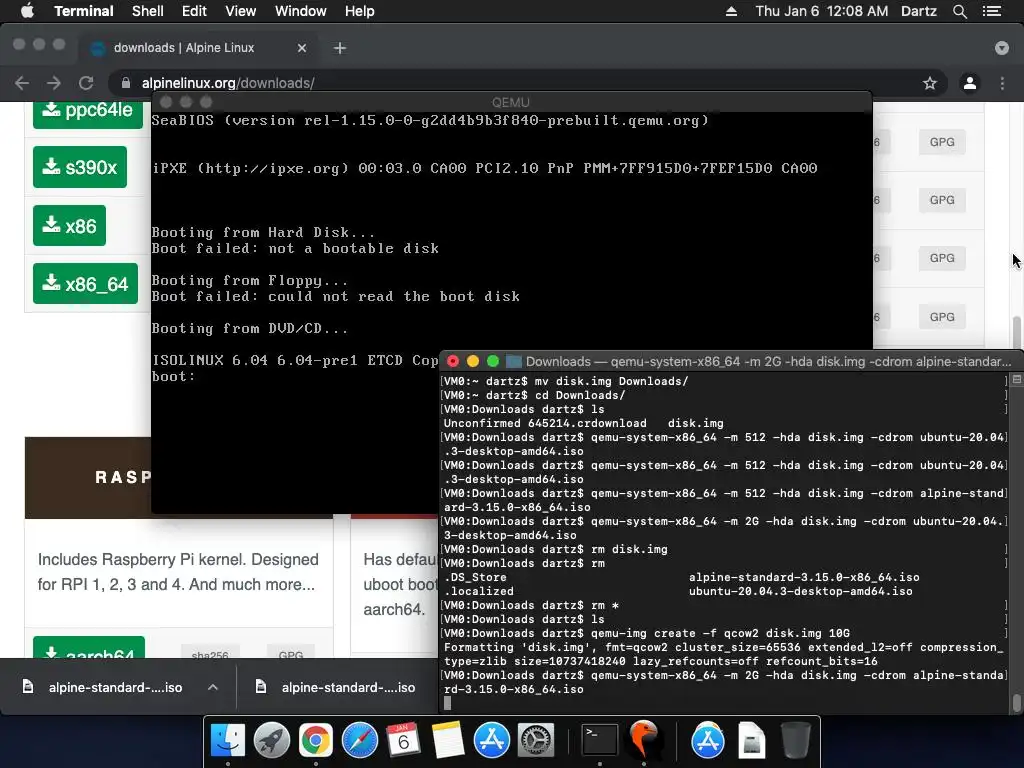Open the Applications folder in Dock
The width and height of the screenshot is (1024, 768).
click(x=707, y=741)
